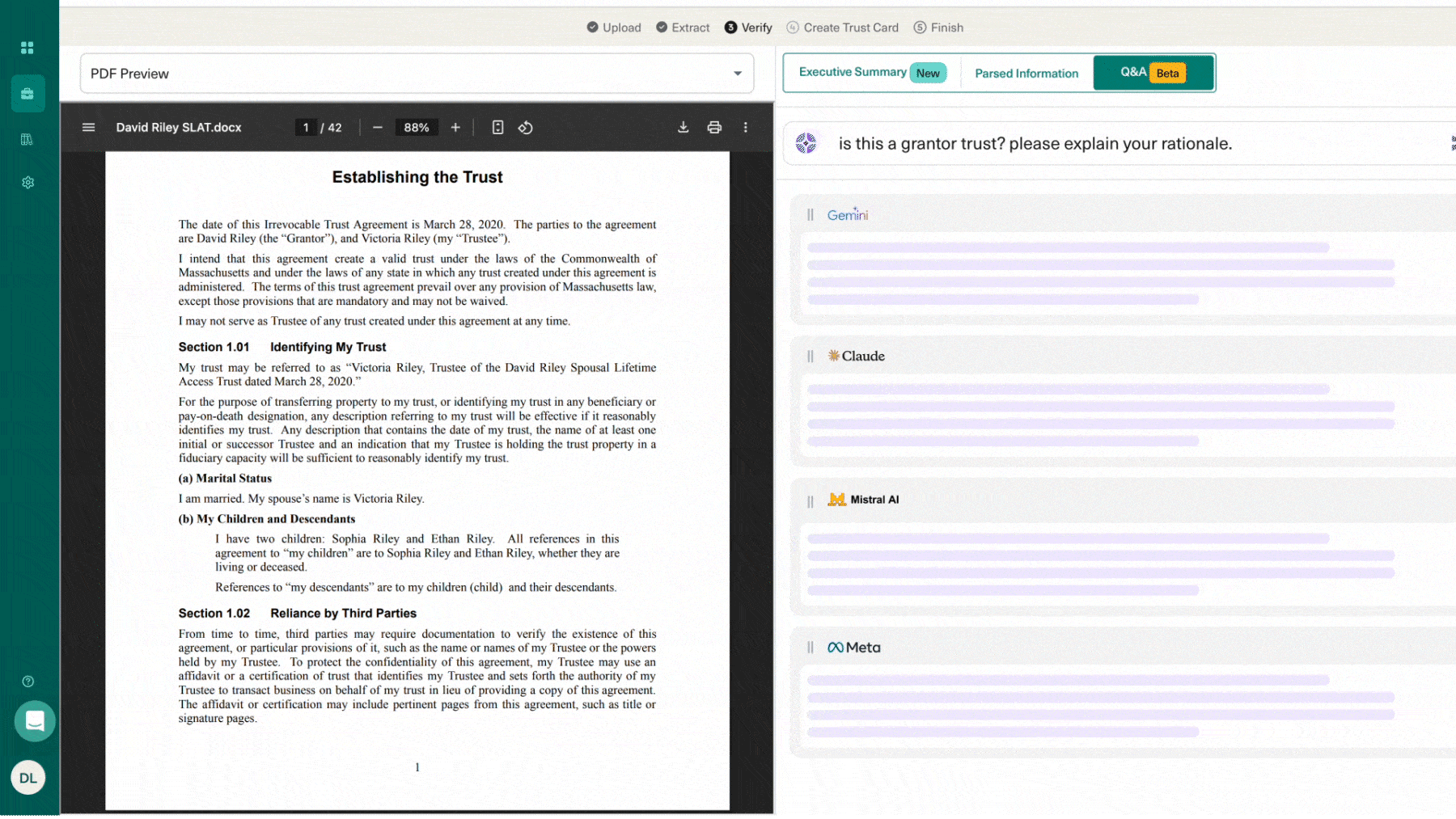Grab the Mistral AI card drag handle
The image size is (1456, 819).
pyautogui.click(x=811, y=501)
